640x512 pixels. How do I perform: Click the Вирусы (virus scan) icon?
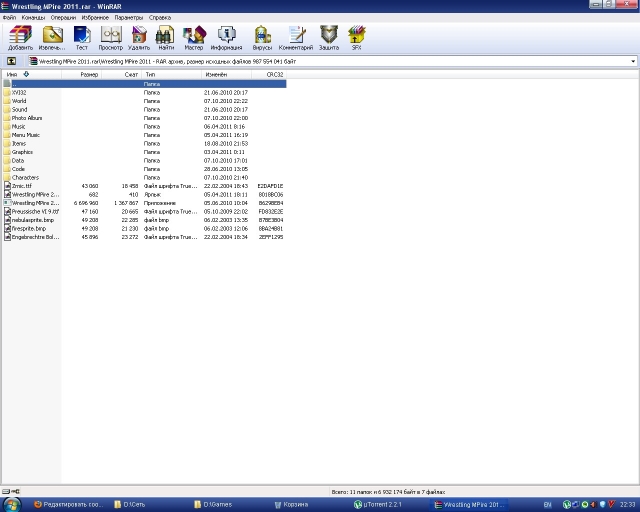click(262, 38)
